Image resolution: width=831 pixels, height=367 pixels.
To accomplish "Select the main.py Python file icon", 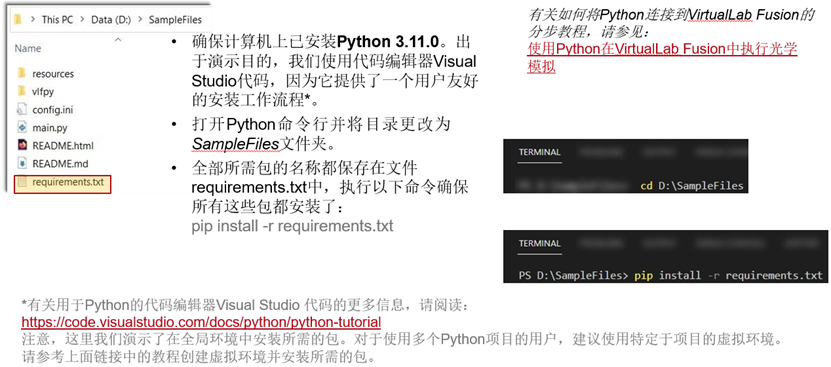I will pyautogui.click(x=21, y=127).
